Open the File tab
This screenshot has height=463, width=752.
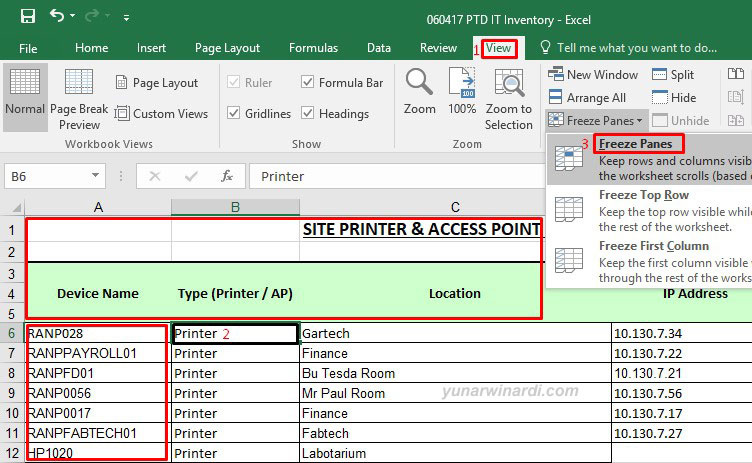click(x=28, y=48)
